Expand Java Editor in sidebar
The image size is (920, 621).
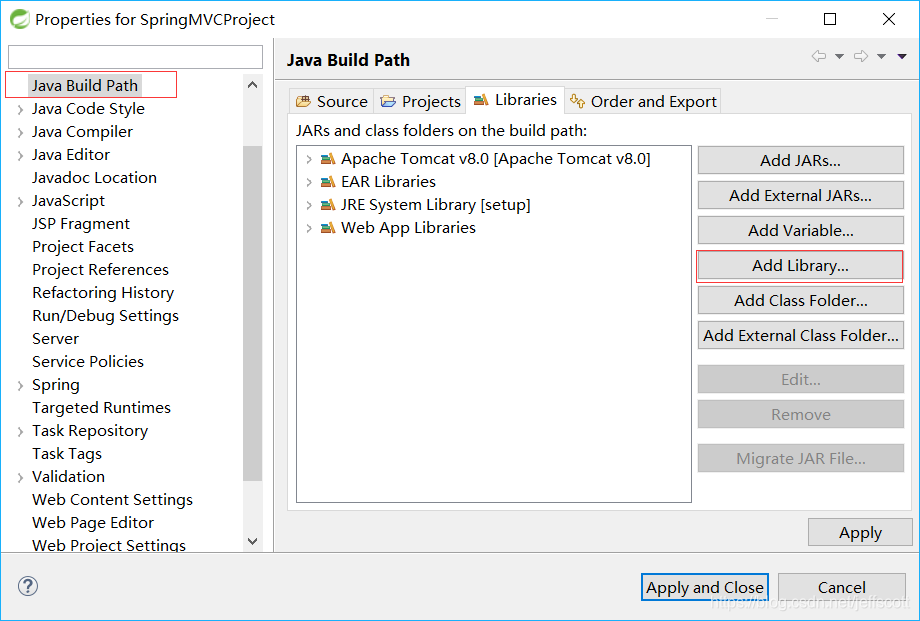pos(20,155)
